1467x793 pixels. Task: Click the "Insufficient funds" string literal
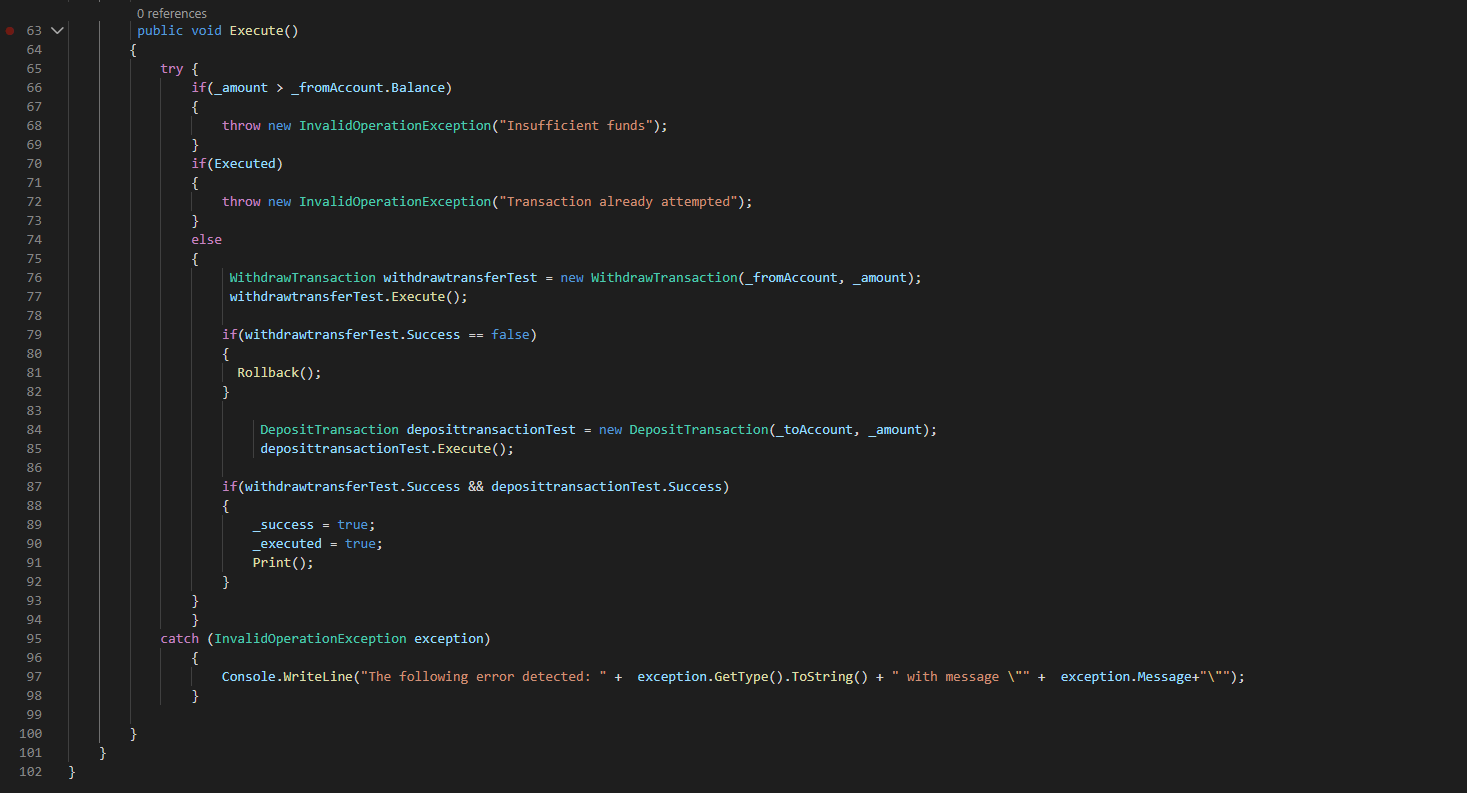point(573,125)
